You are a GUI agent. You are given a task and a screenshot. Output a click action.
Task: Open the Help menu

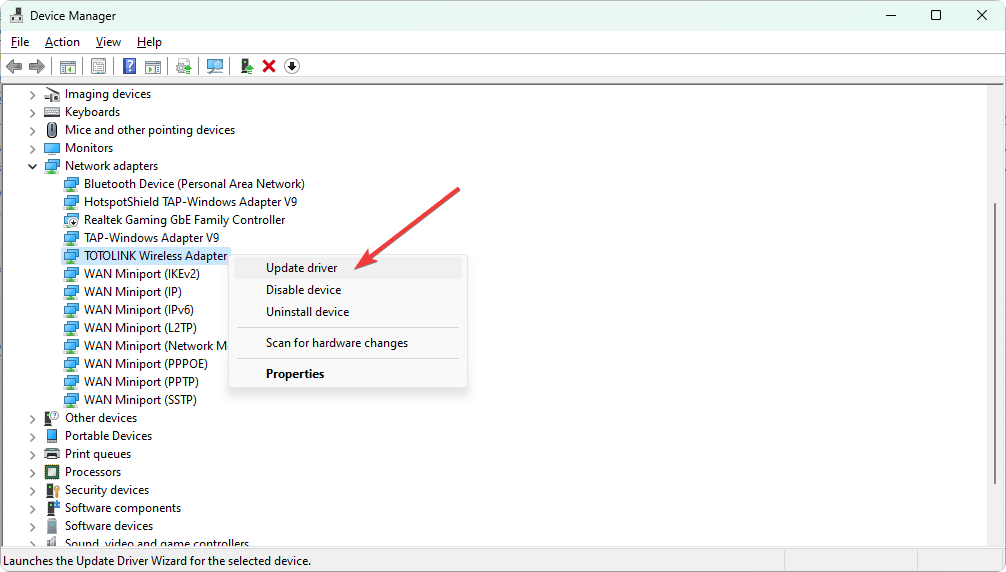(149, 42)
